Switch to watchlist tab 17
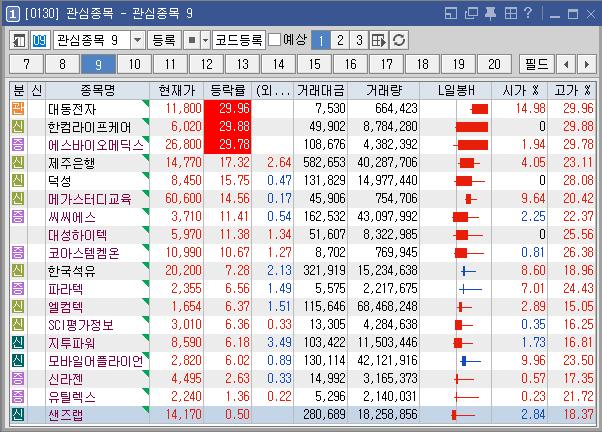The width and height of the screenshot is (602, 432). (x=386, y=64)
